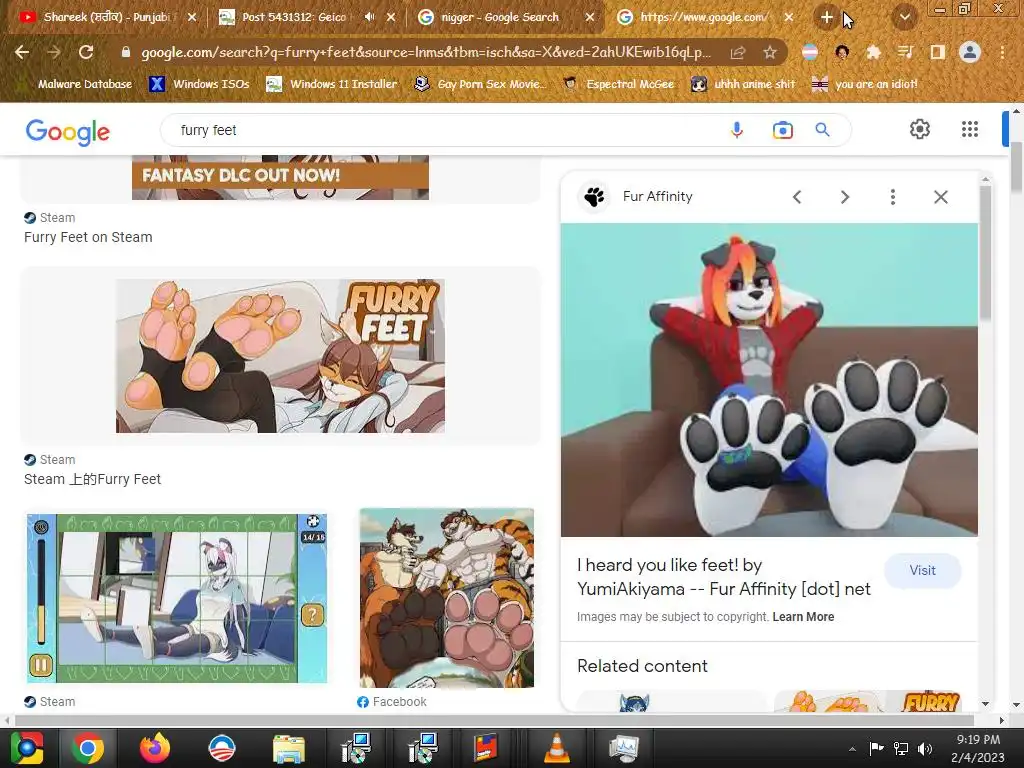Open the volume control in the tray

click(925, 748)
